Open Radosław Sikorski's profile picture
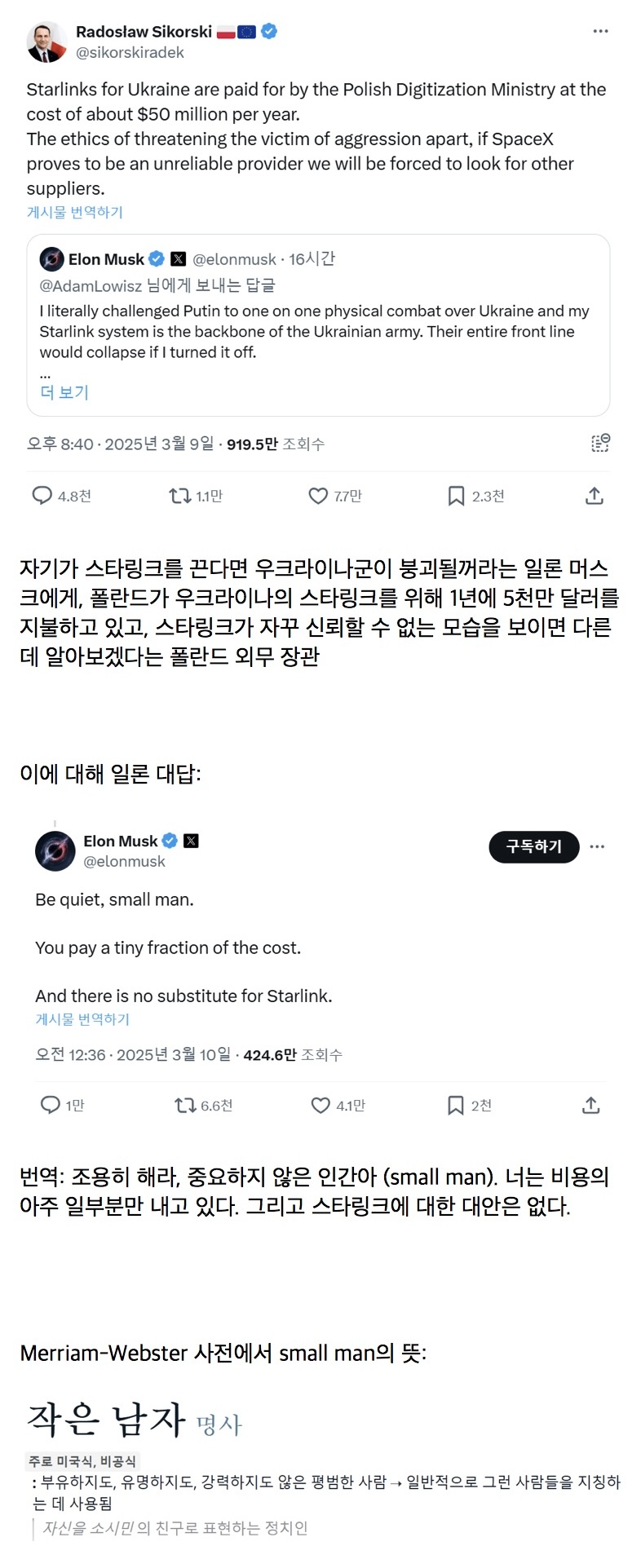641x1568 pixels. click(x=46, y=42)
